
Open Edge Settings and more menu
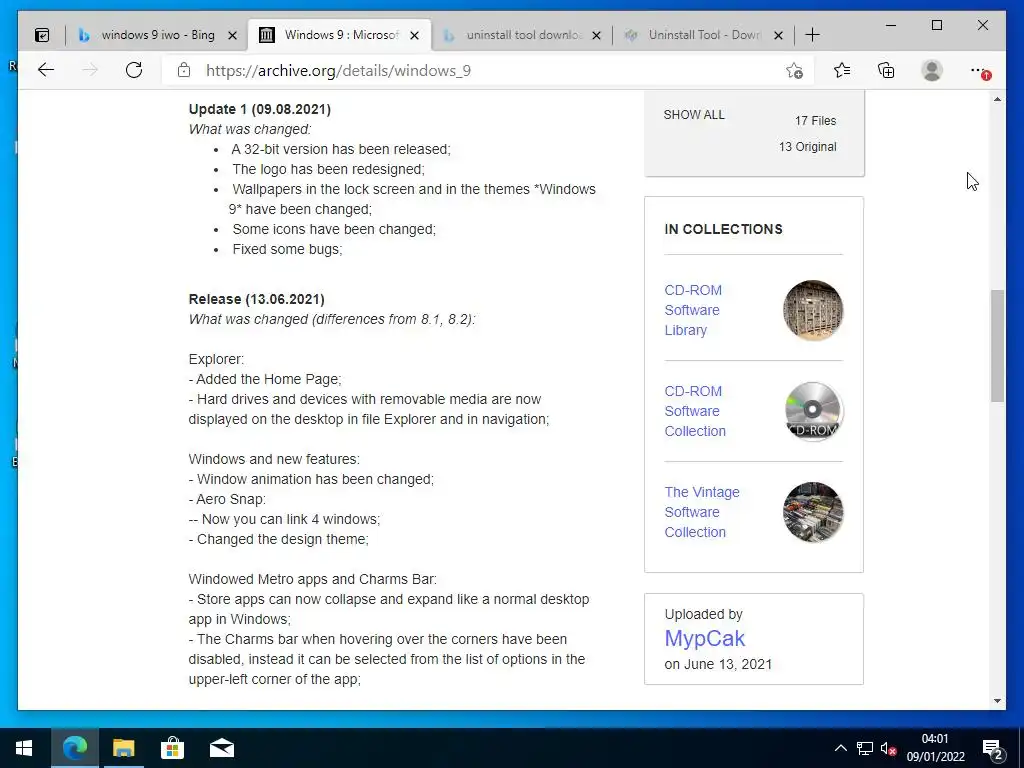coord(979,71)
